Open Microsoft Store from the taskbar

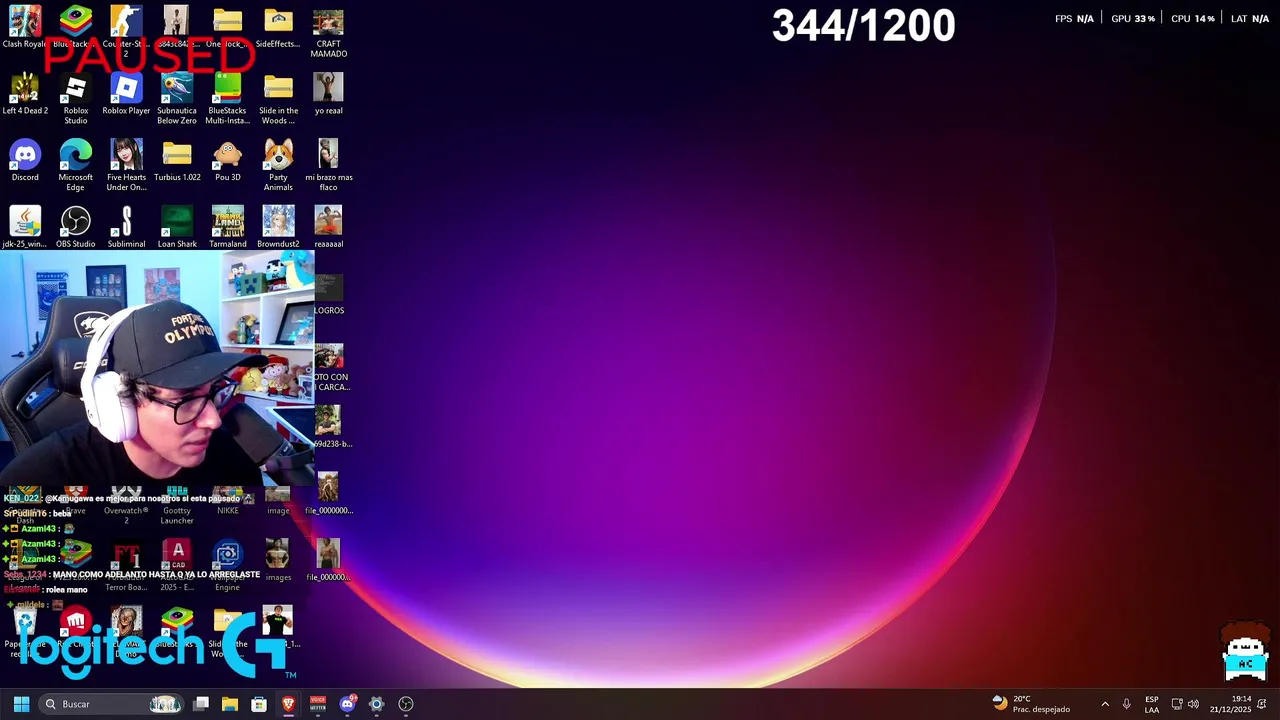259,704
